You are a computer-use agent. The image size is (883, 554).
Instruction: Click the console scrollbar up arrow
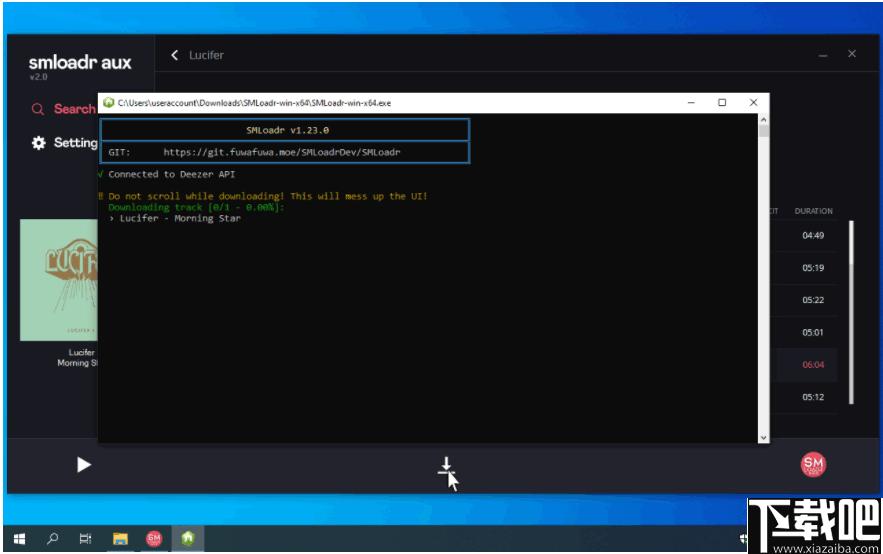[764, 120]
